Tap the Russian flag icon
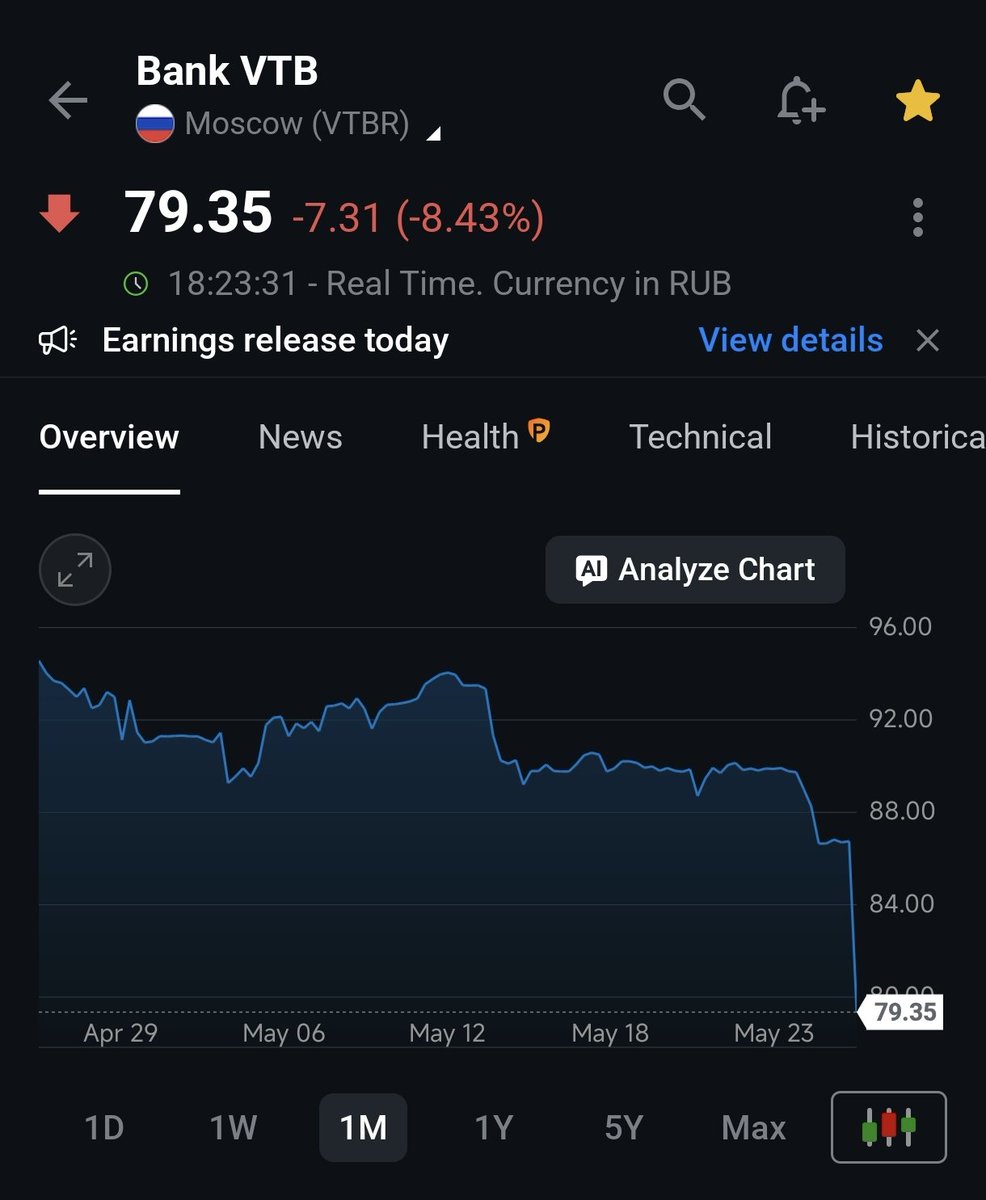 click(155, 125)
